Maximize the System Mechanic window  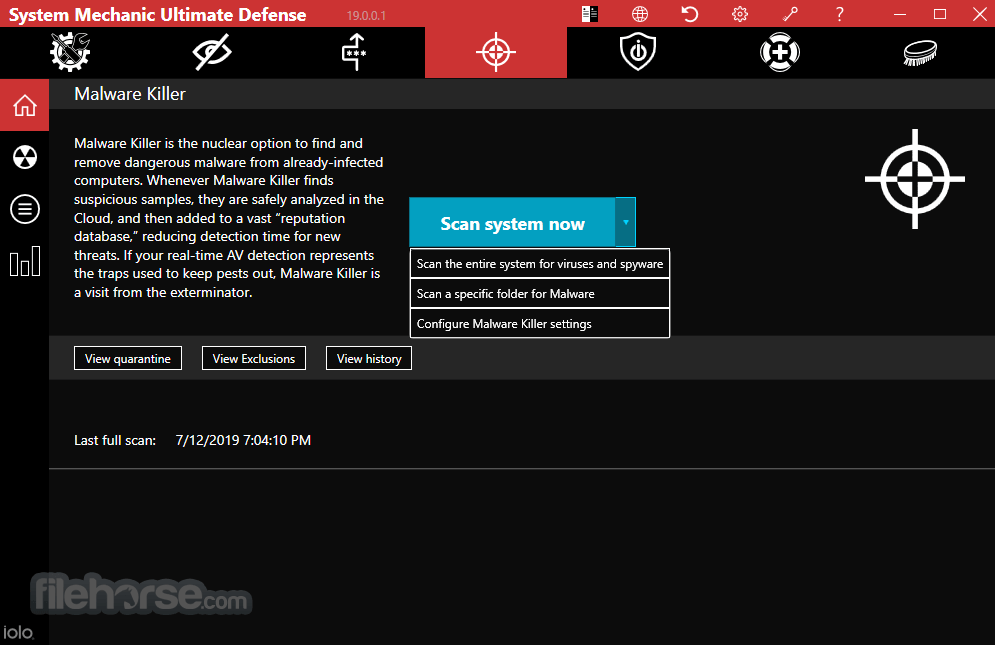click(x=940, y=14)
